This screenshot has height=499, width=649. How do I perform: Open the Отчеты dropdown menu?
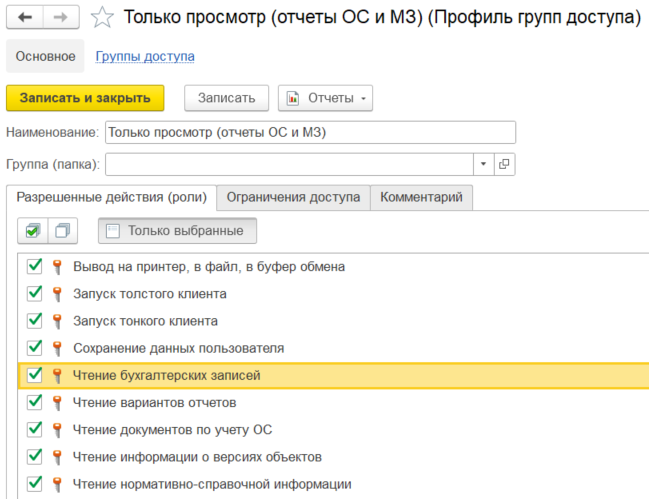pyautogui.click(x=325, y=98)
